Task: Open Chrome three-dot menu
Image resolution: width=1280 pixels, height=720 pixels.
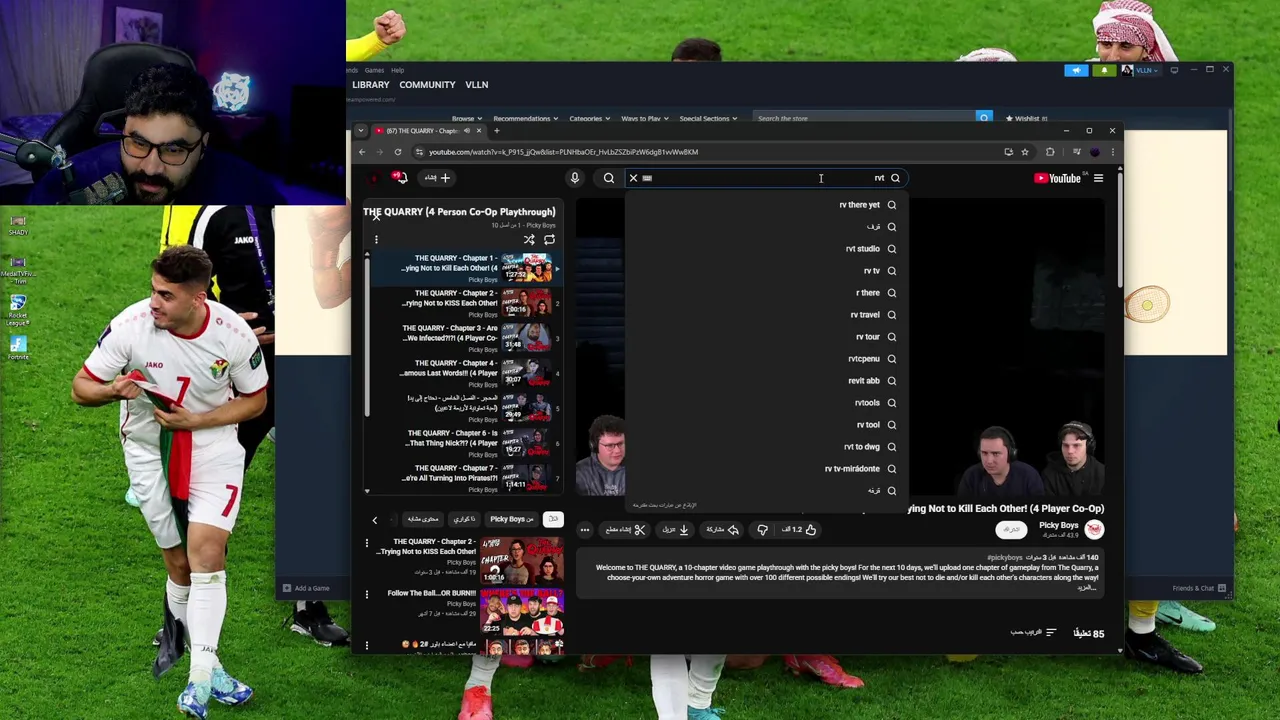Action: [x=1112, y=152]
